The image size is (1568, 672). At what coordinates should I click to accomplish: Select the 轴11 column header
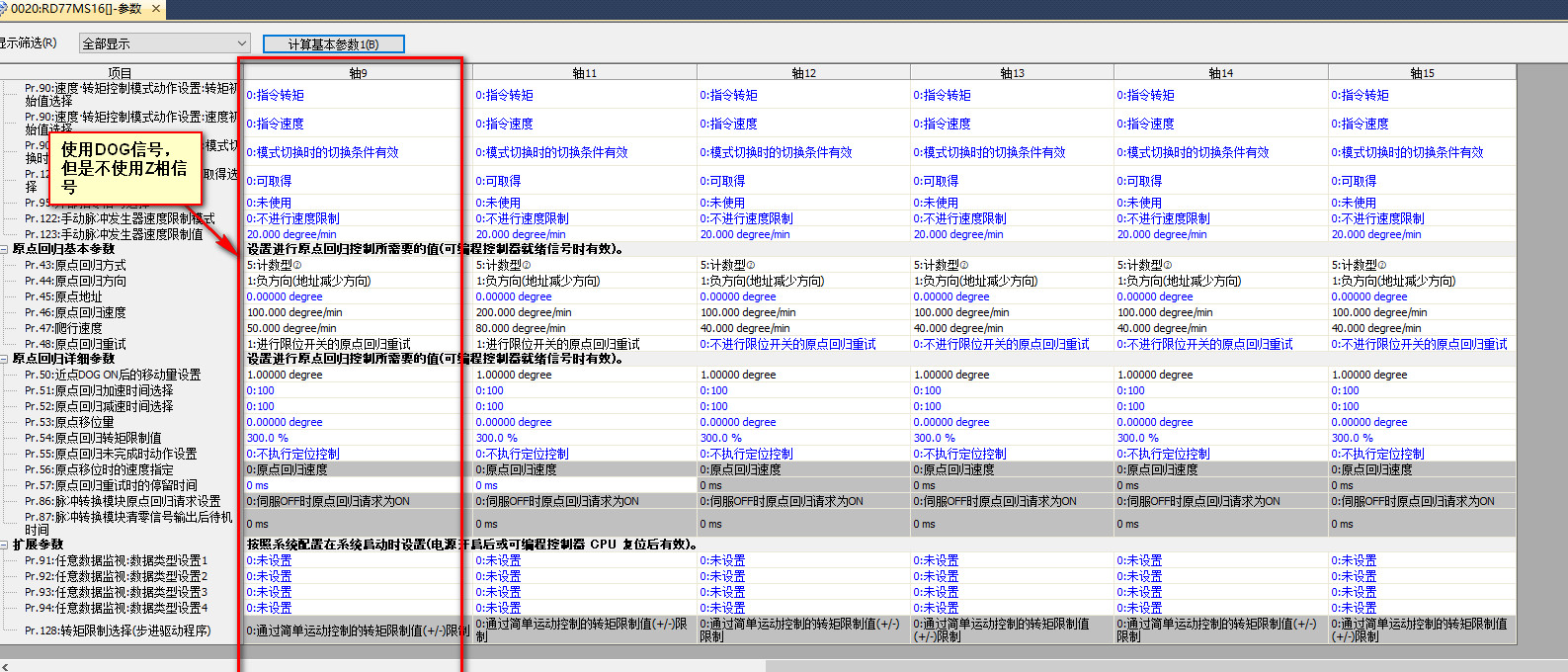coord(584,73)
